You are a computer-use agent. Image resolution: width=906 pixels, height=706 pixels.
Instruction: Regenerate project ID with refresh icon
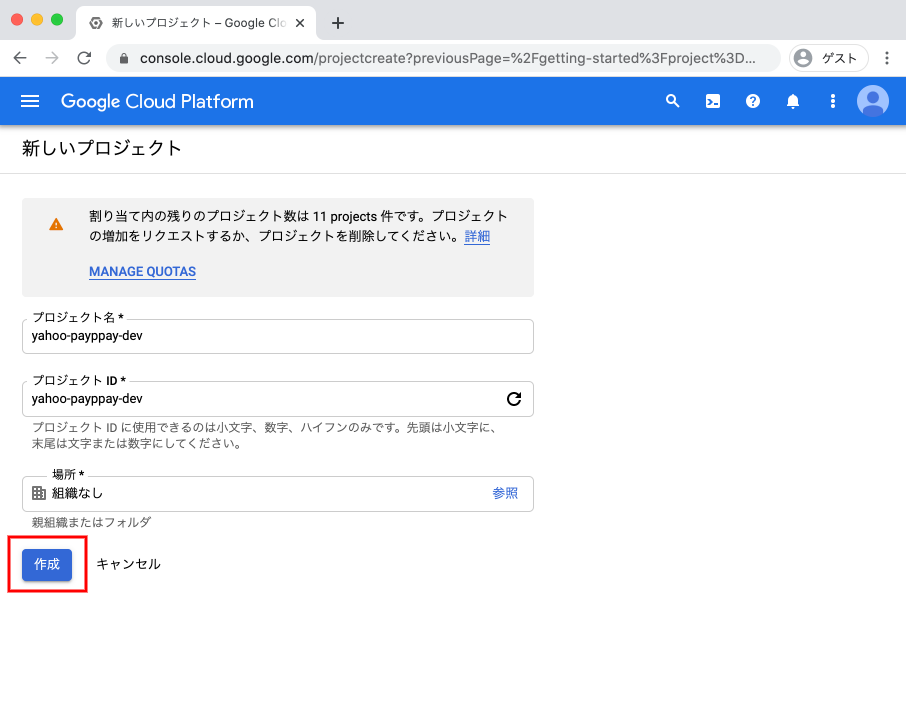click(514, 399)
